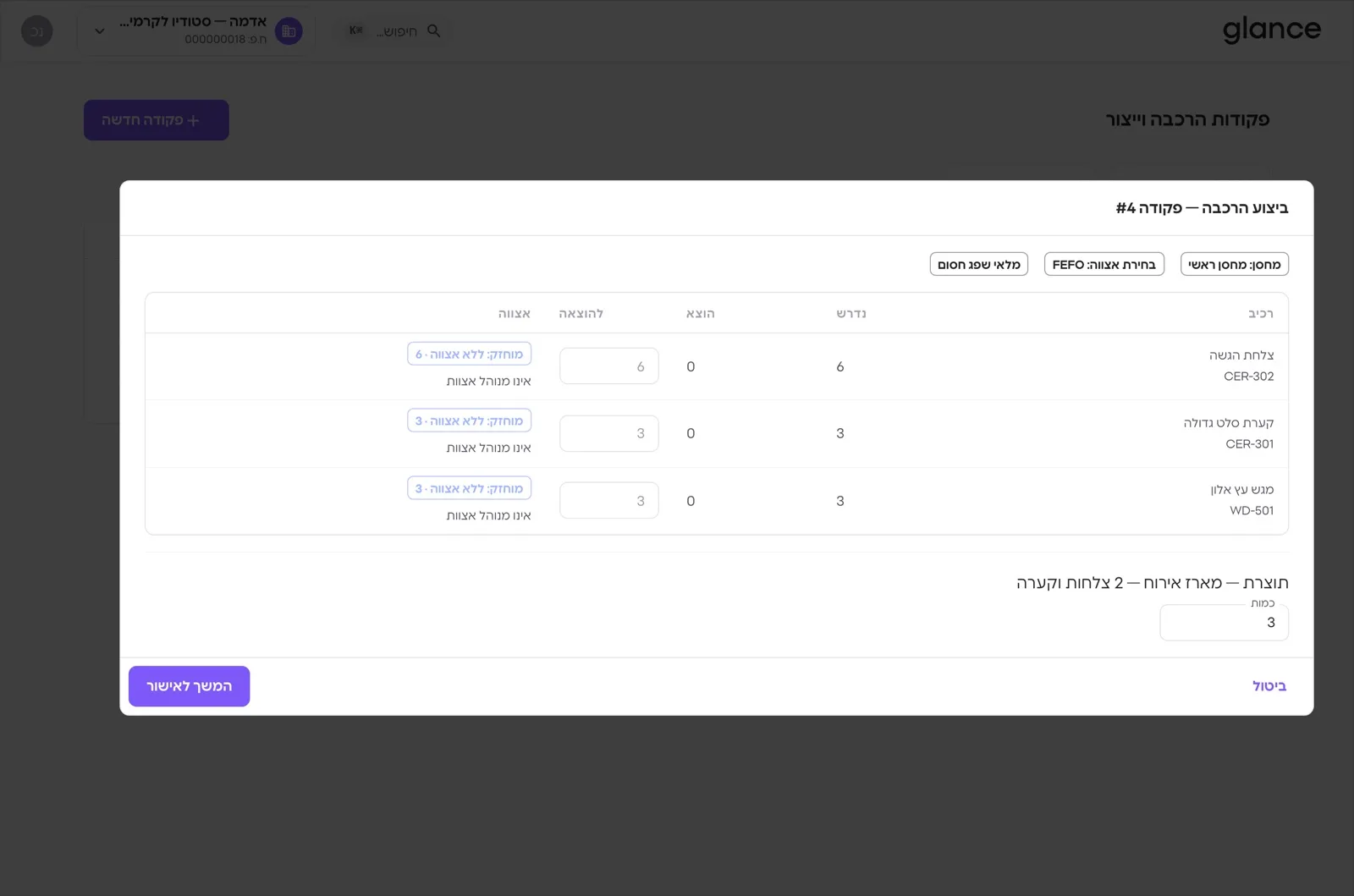Screen dimensions: 1354x896
Task: Click the 'צלחת הגשה' component name
Action: click(1241, 355)
